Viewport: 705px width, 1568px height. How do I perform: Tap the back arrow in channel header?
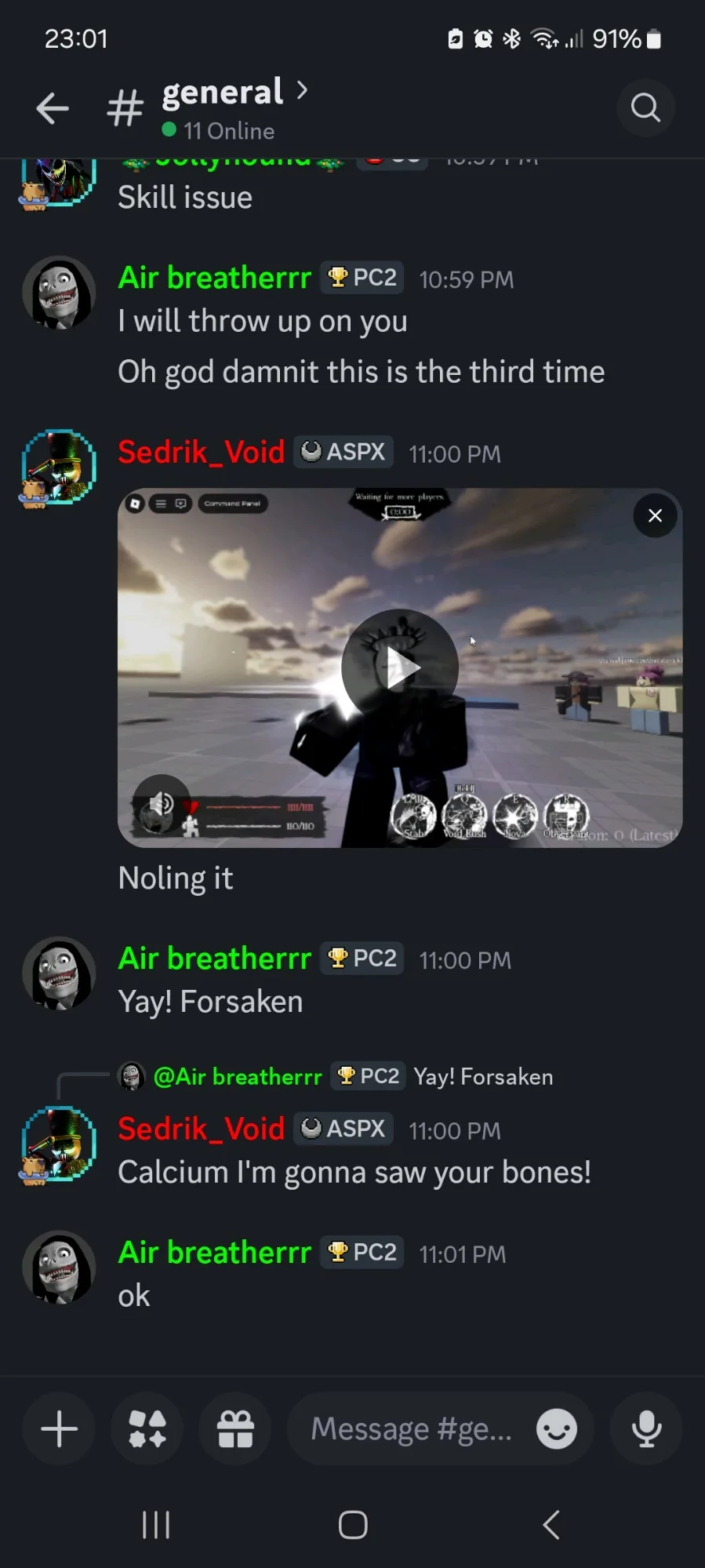point(53,108)
